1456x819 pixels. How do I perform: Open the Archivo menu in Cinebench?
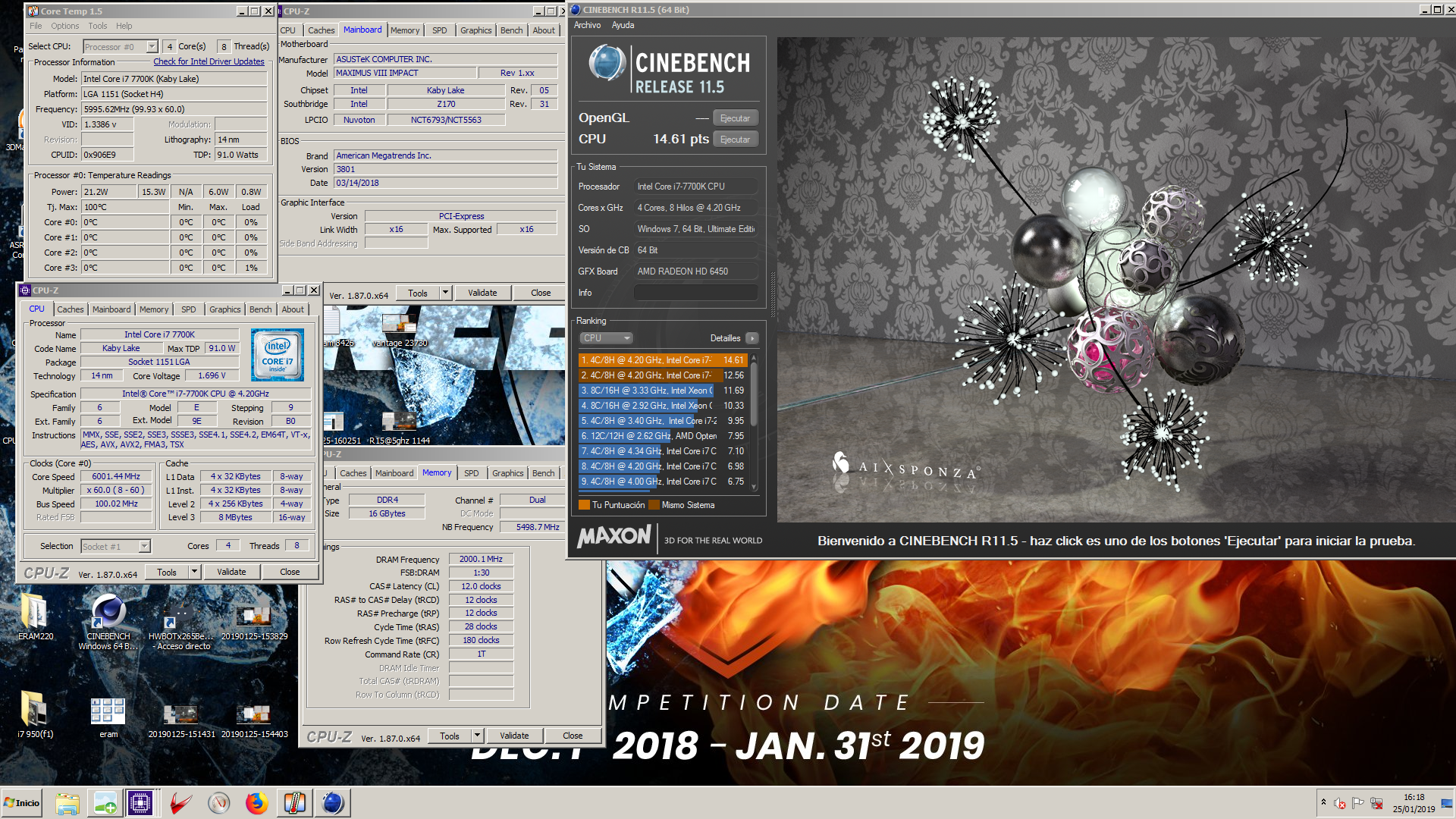(x=587, y=25)
